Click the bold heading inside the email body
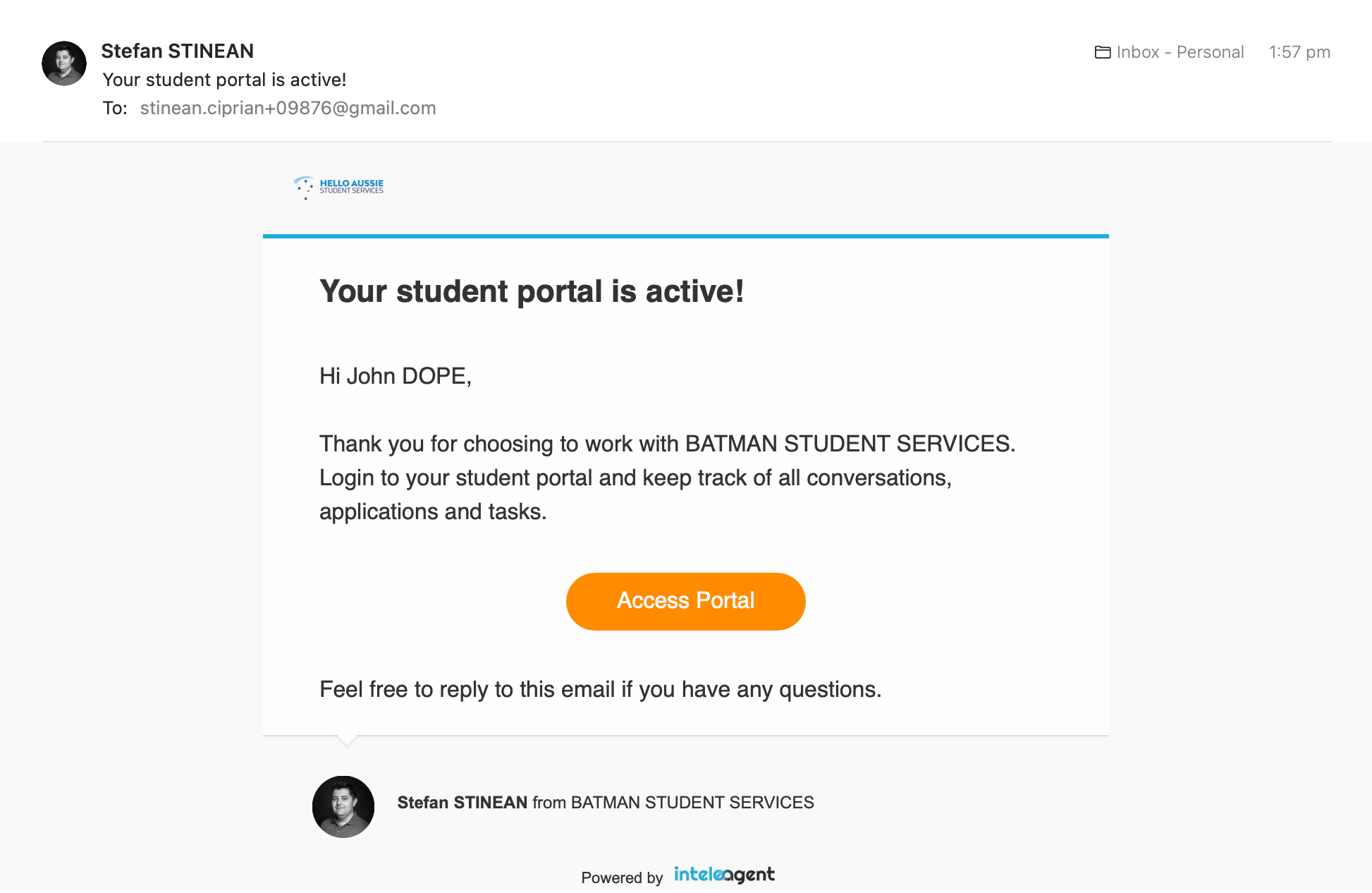 [532, 291]
